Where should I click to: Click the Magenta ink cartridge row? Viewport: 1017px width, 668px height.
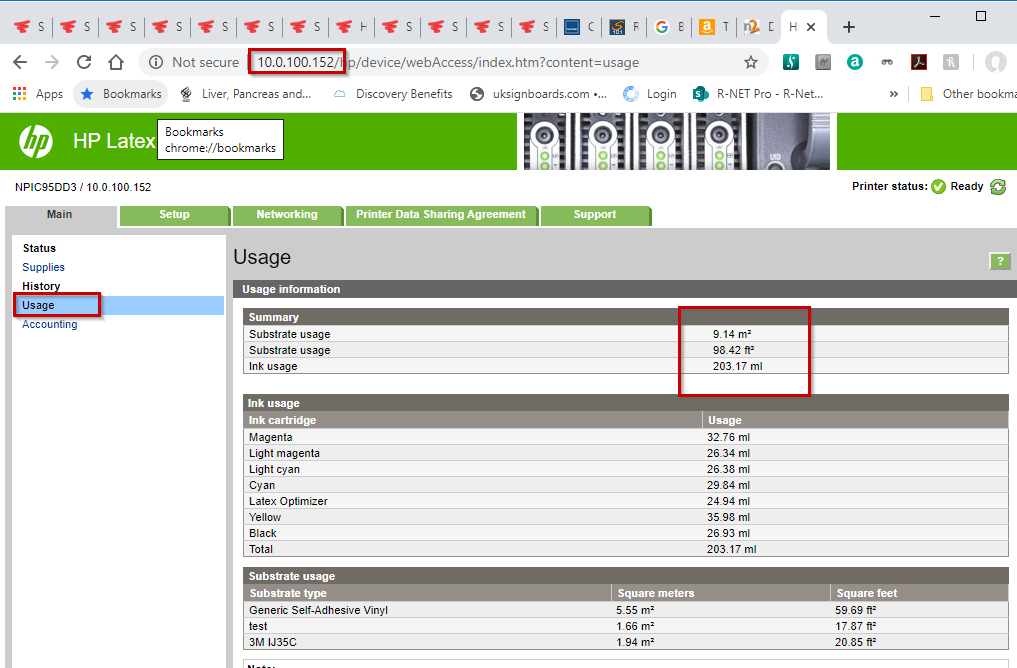point(626,438)
